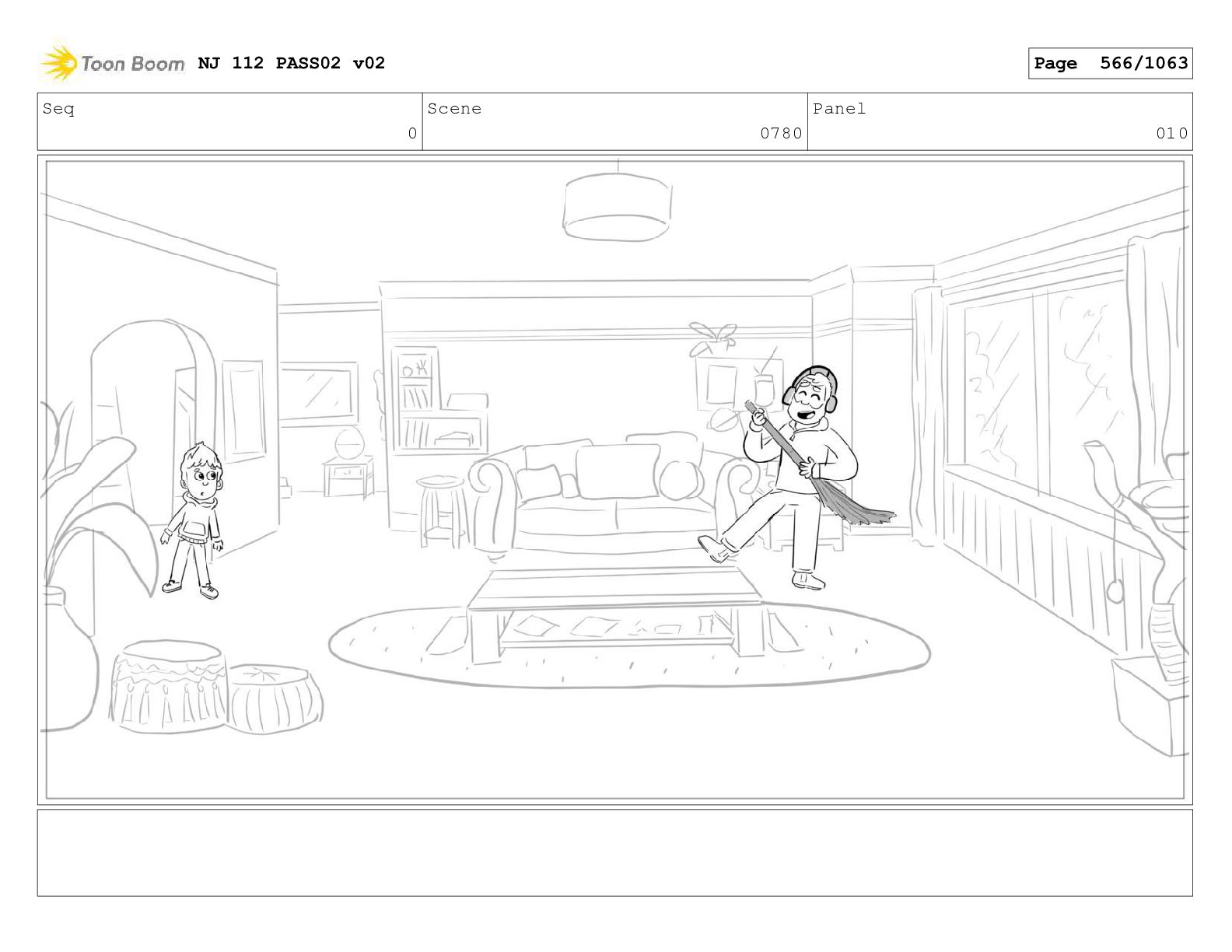Screen dimensions: 1232x952
Task: Click the 'Scene' field label
Action: 454,109
